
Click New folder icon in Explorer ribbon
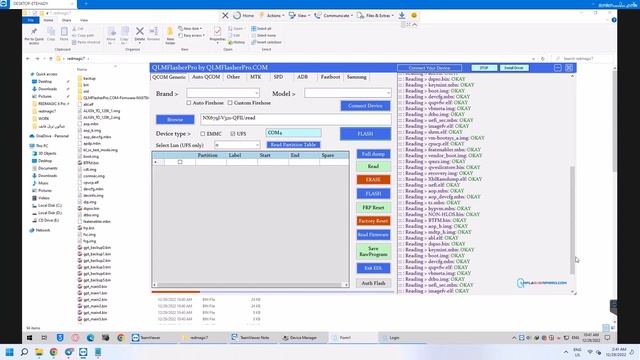click(x=170, y=36)
